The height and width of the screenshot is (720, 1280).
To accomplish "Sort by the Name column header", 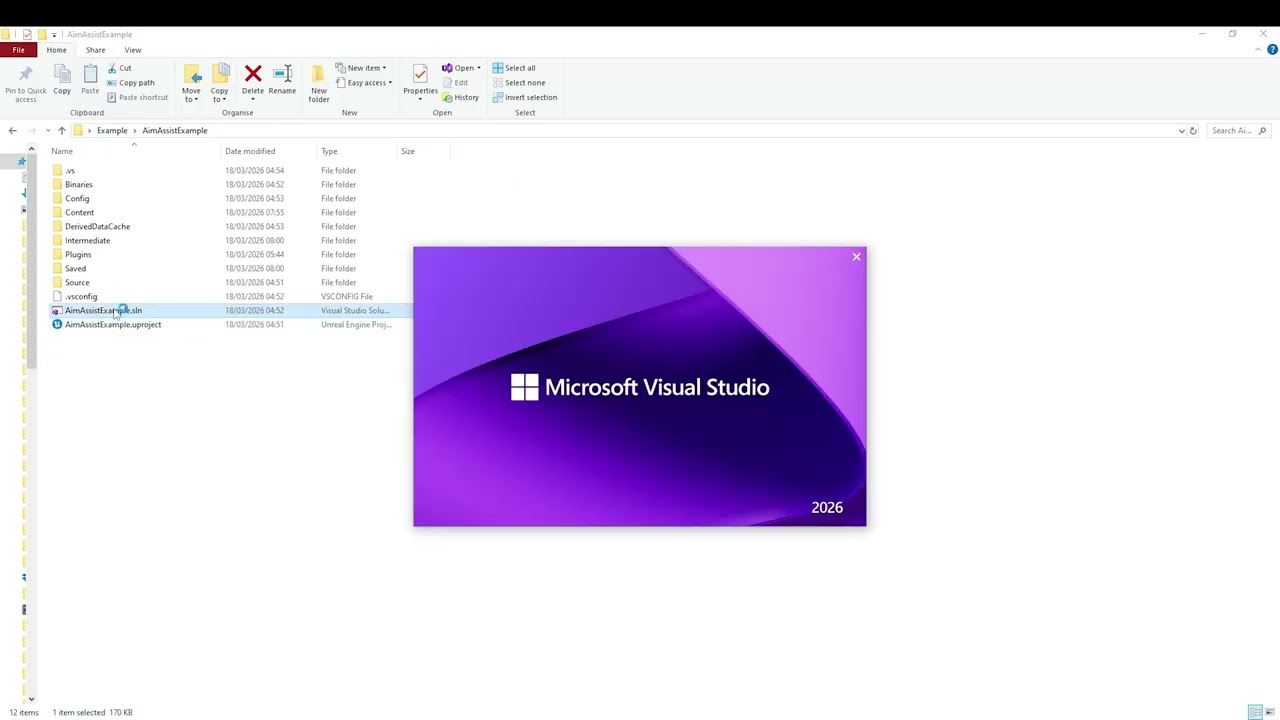I will pos(134,151).
